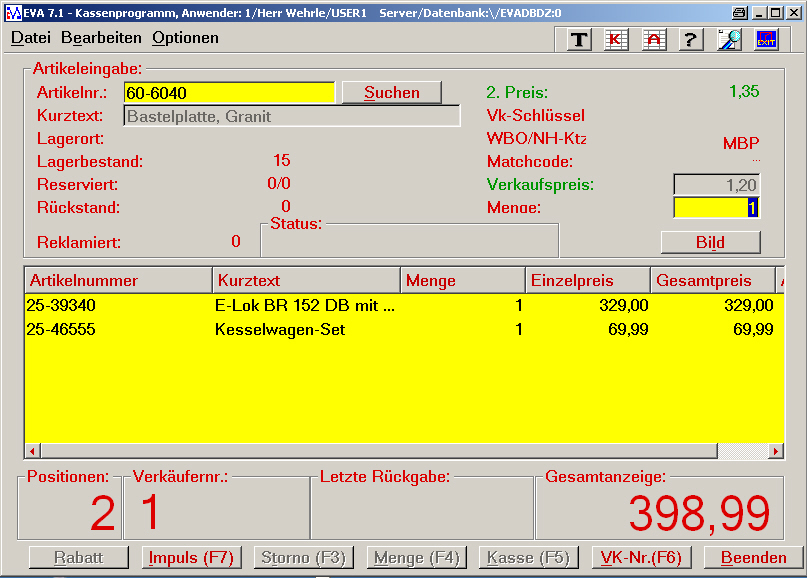This screenshot has width=807, height=578.
Task: Open the Bearbeiten menu
Action: point(101,38)
